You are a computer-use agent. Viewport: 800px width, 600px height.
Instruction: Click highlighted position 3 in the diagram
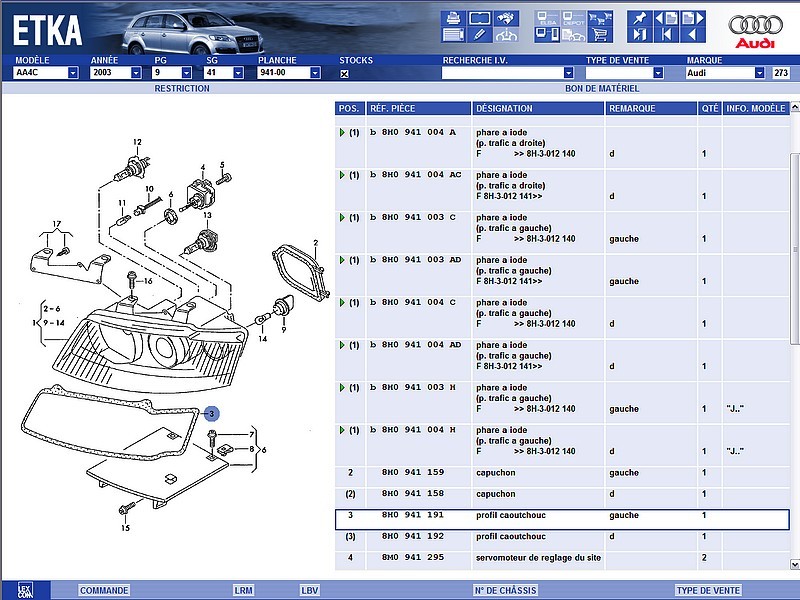[211, 414]
